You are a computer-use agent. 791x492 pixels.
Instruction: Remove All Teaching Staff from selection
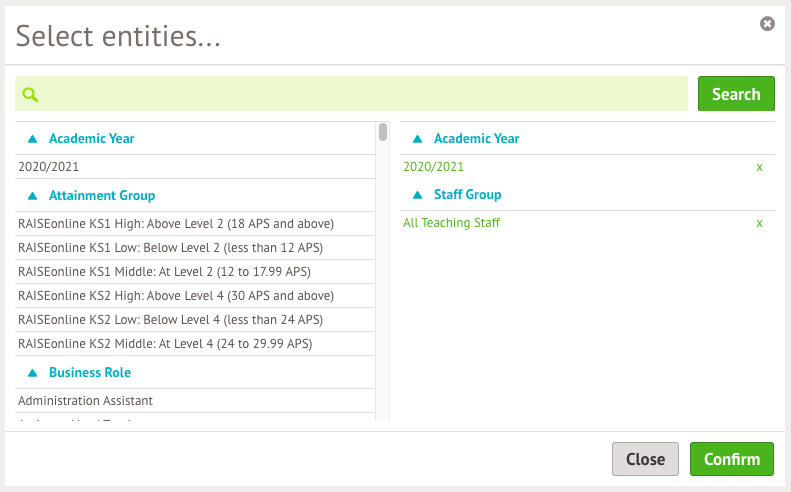(x=760, y=223)
